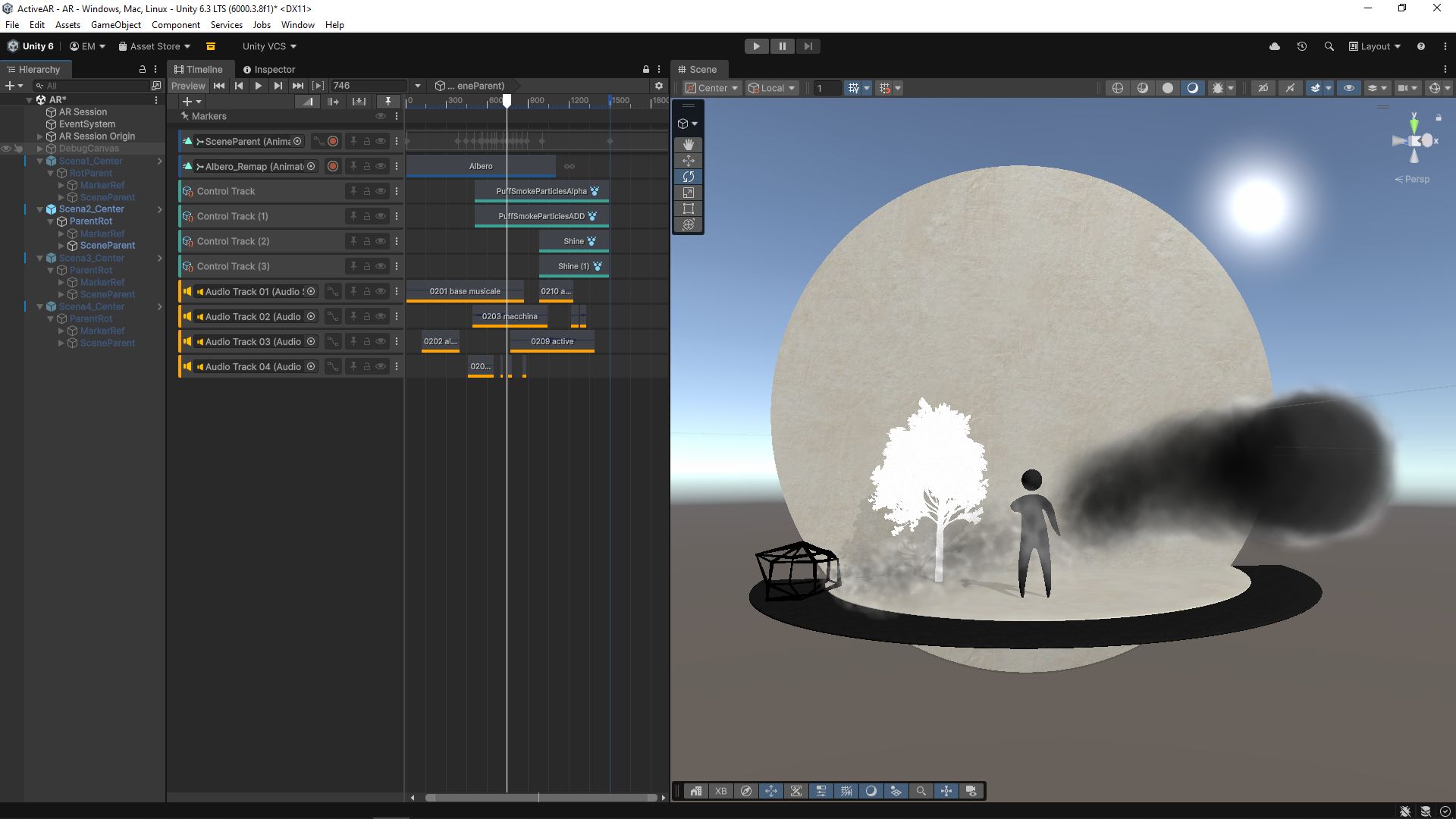Click the Unity editor Play button

(756, 46)
